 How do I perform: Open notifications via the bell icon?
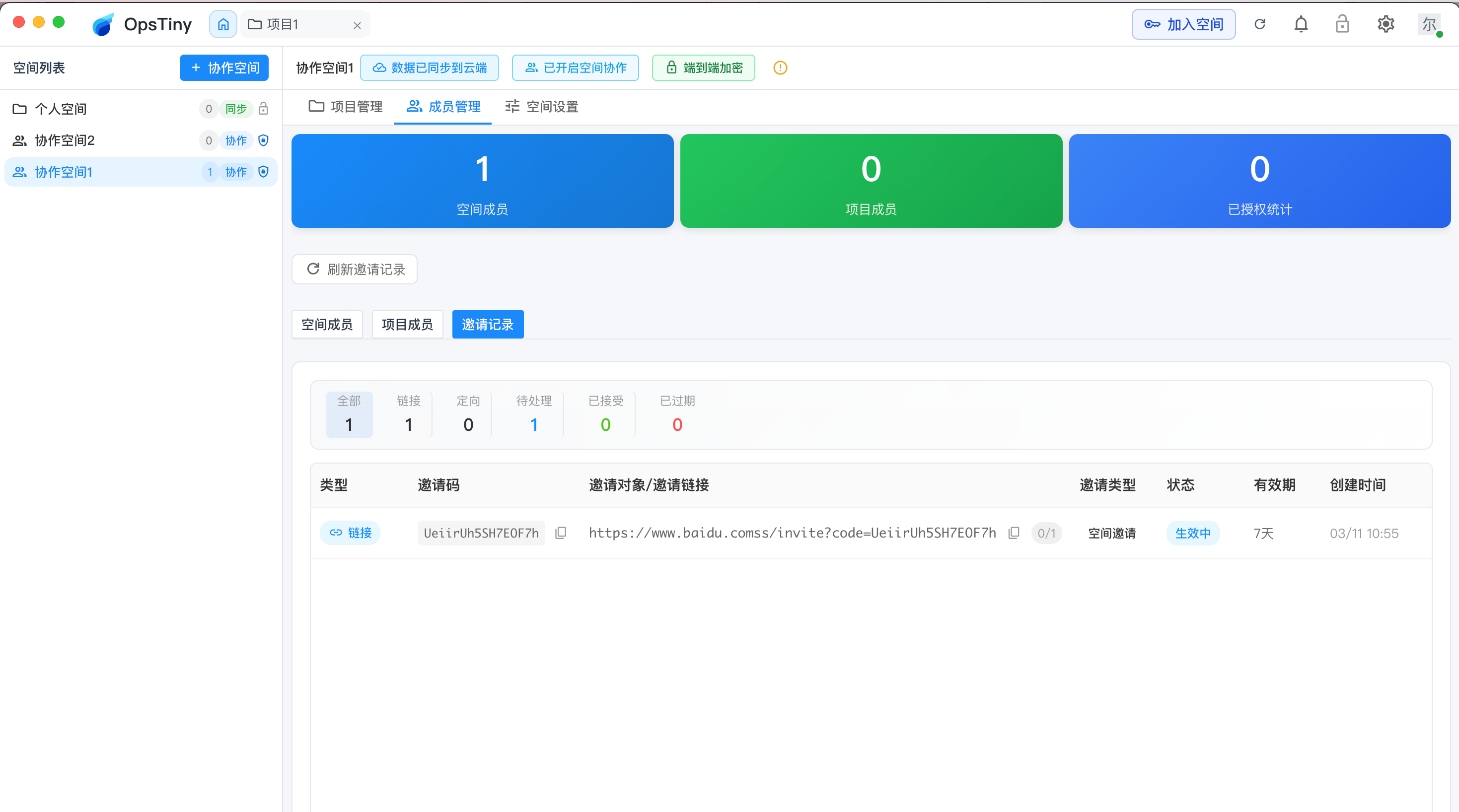click(1301, 24)
